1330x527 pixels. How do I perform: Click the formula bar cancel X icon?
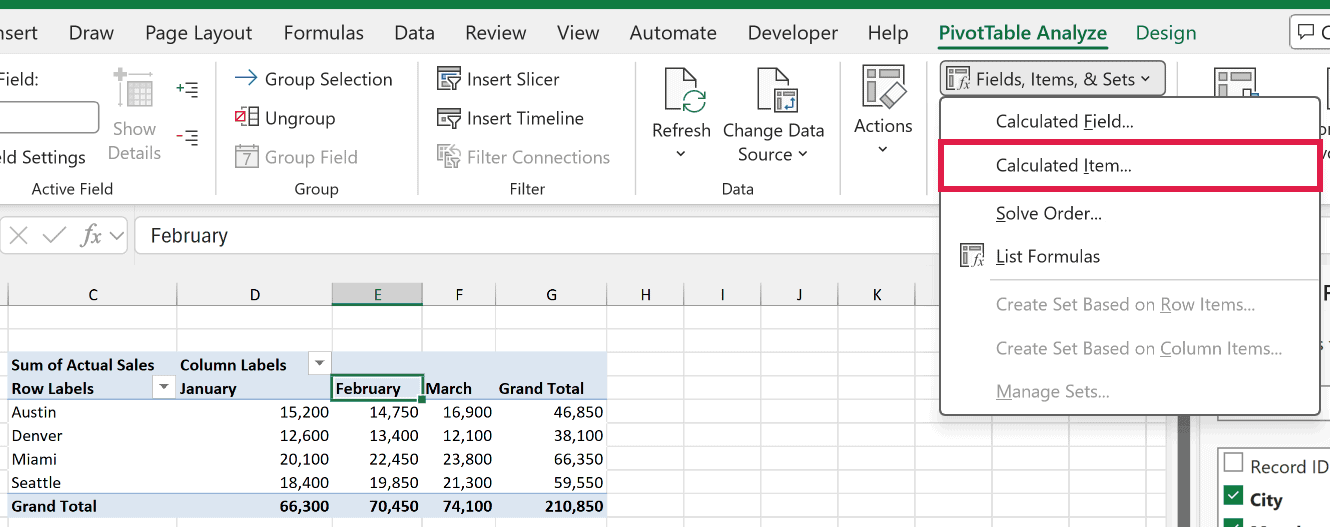pos(19,236)
